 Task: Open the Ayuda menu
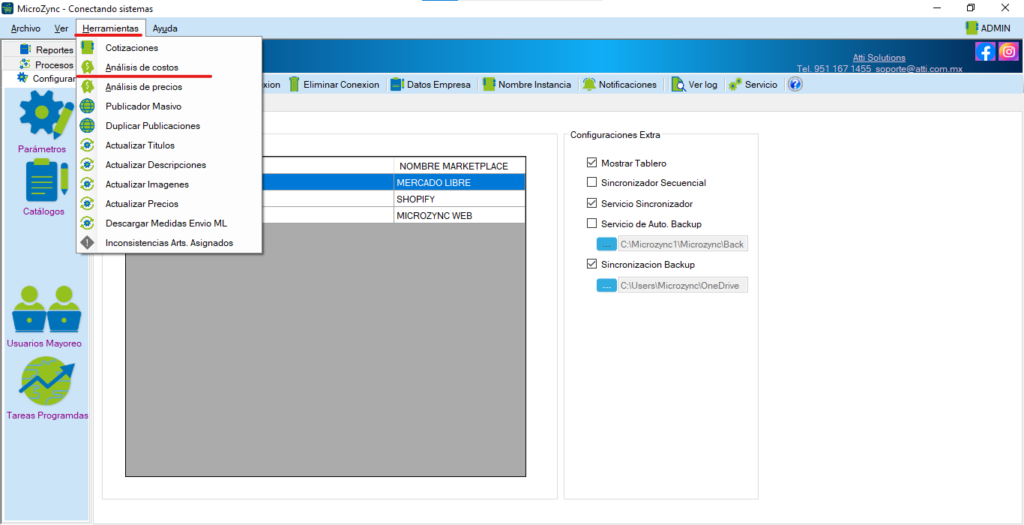[165, 28]
